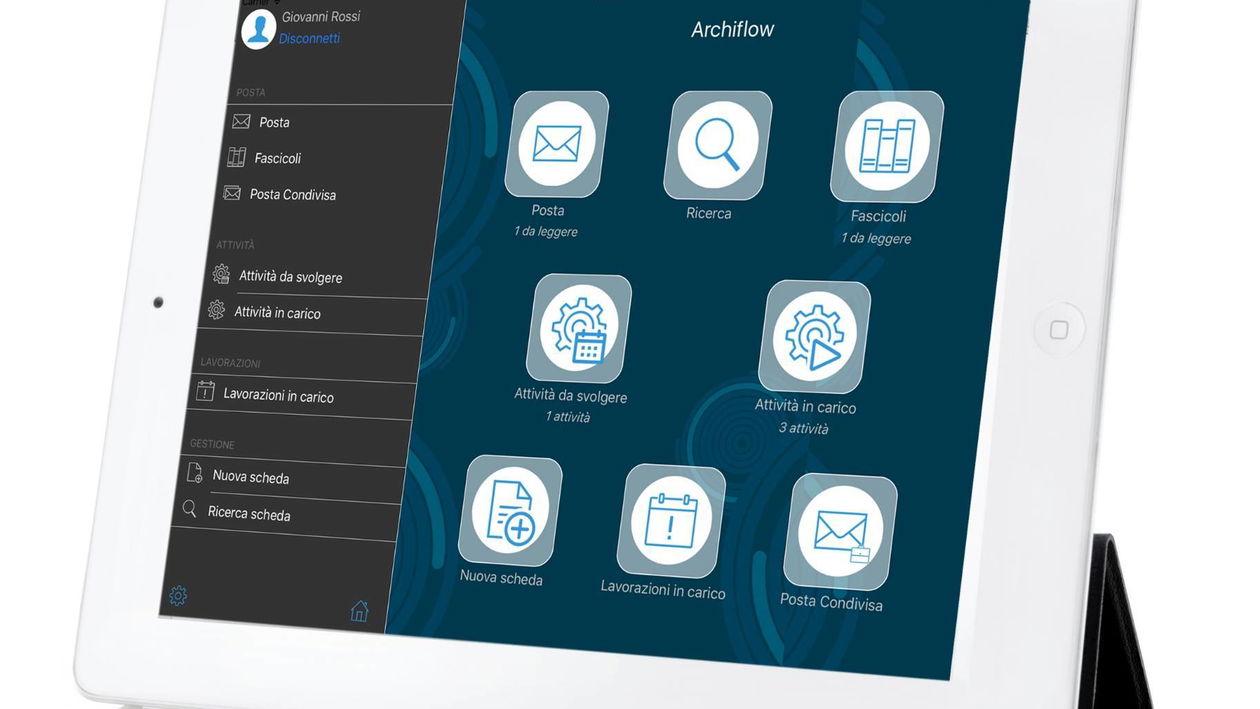
Task: Select Attività da svolgere sidebar item
Action: coord(290,276)
